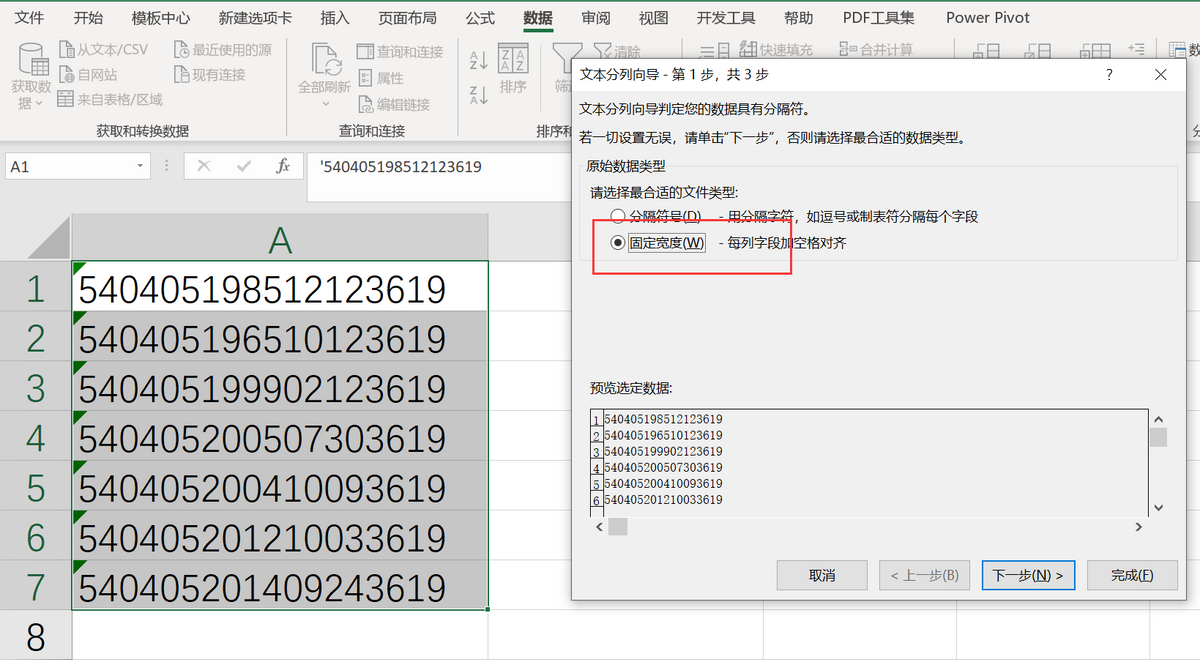Click Consolidate (合并计算) icon

(x=848, y=50)
